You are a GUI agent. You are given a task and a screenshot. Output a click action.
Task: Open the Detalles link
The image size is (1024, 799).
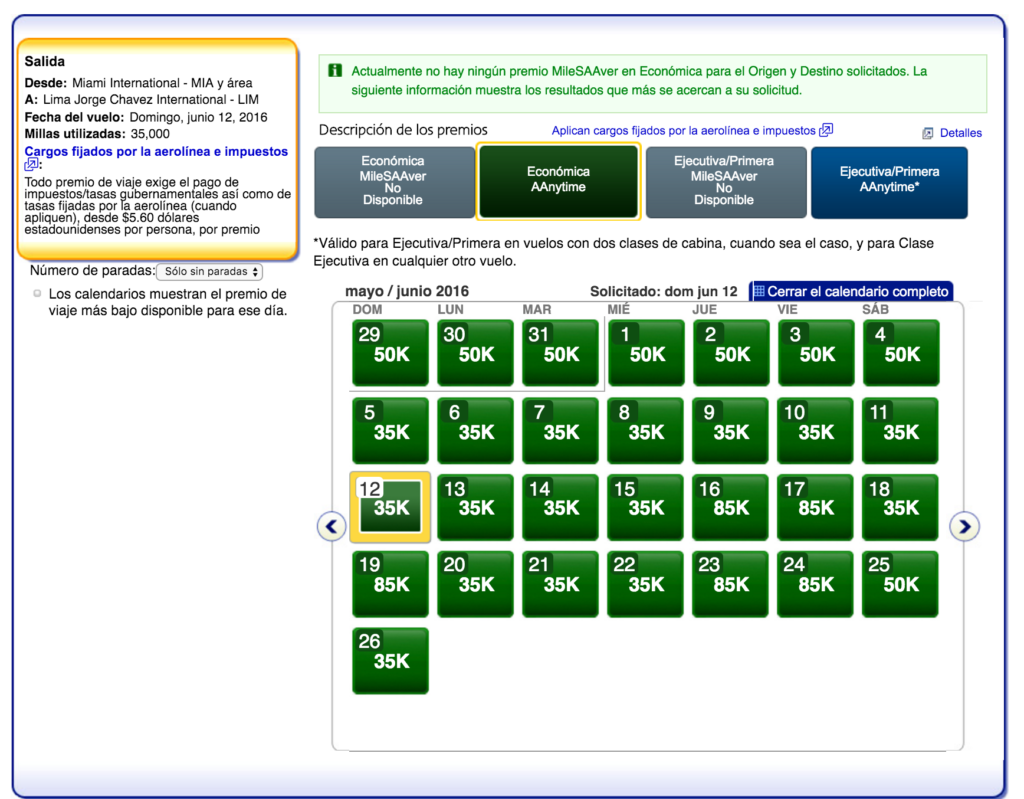(961, 133)
